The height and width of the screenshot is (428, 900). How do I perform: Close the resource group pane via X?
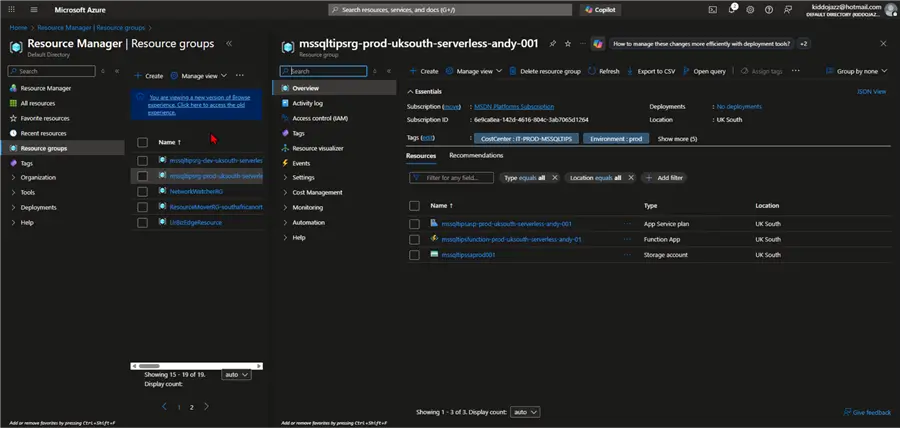point(883,44)
